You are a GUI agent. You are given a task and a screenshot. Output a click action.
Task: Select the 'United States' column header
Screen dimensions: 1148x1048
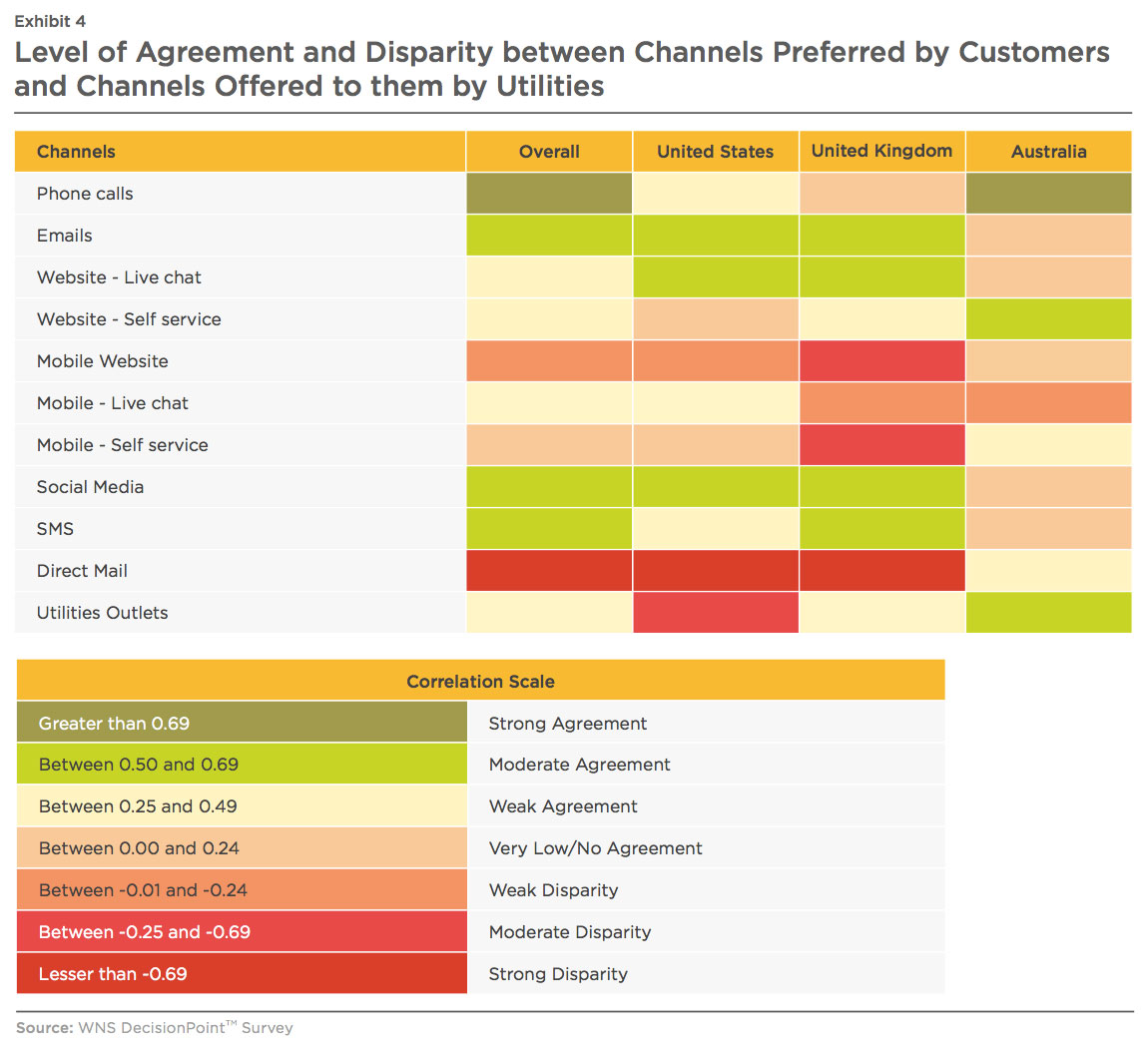[x=716, y=152]
